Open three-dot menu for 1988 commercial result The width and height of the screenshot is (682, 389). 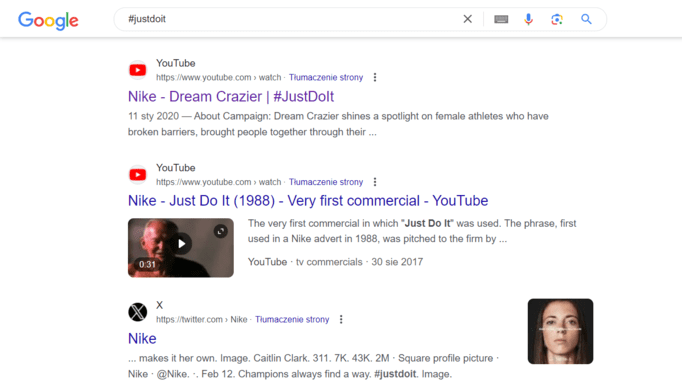[375, 182]
